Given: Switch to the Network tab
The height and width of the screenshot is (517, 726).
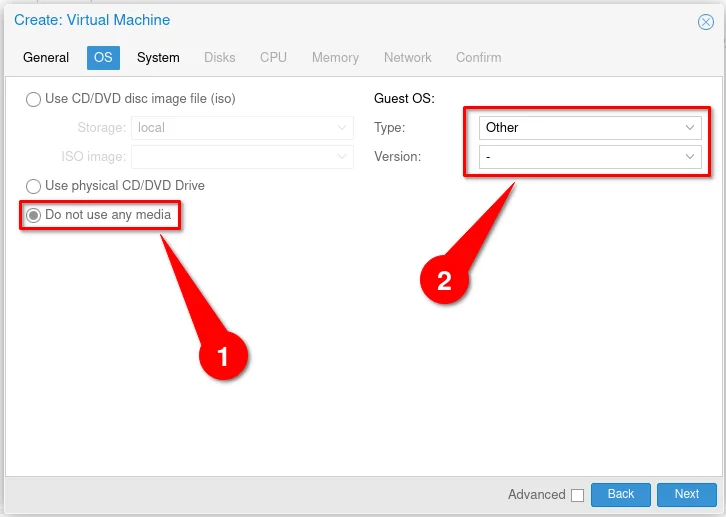Looking at the screenshot, I should click(x=407, y=57).
